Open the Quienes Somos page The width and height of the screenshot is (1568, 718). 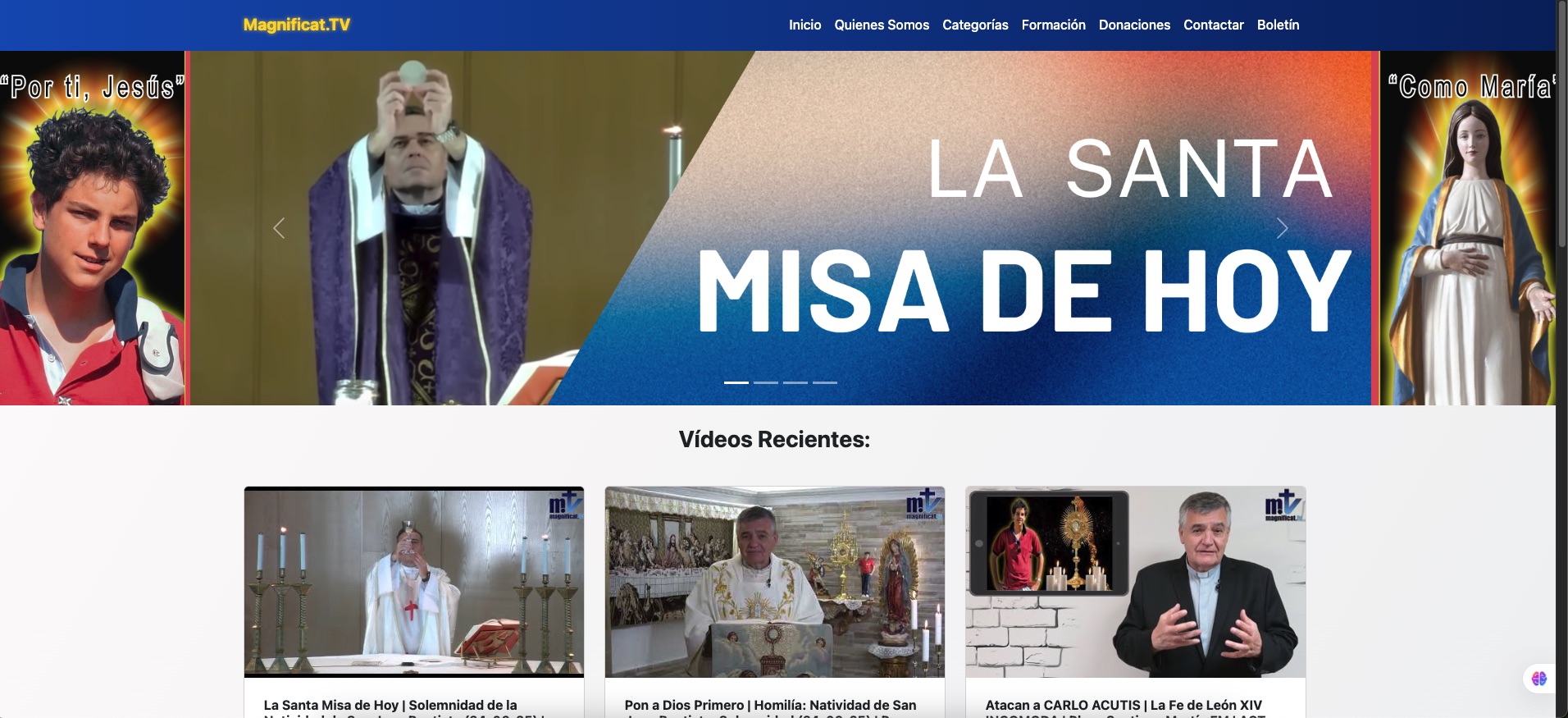tap(882, 25)
